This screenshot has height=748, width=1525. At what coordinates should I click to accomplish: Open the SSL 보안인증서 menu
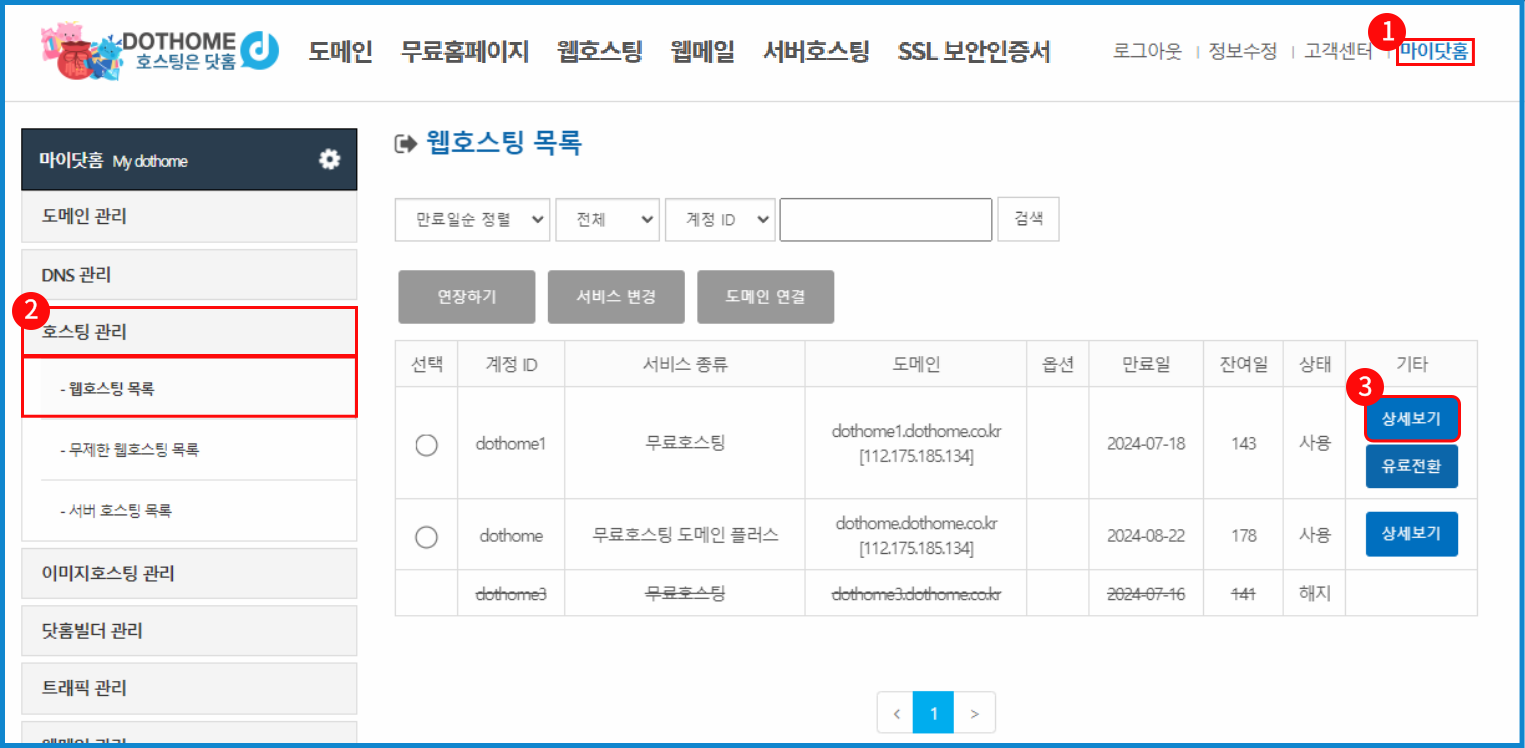(974, 51)
